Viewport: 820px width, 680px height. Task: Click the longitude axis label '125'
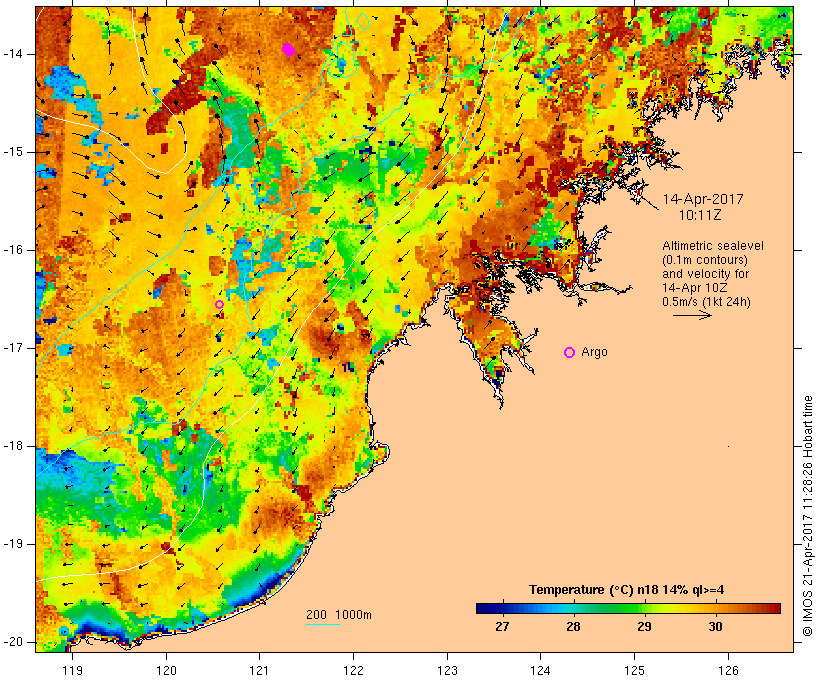[634, 670]
